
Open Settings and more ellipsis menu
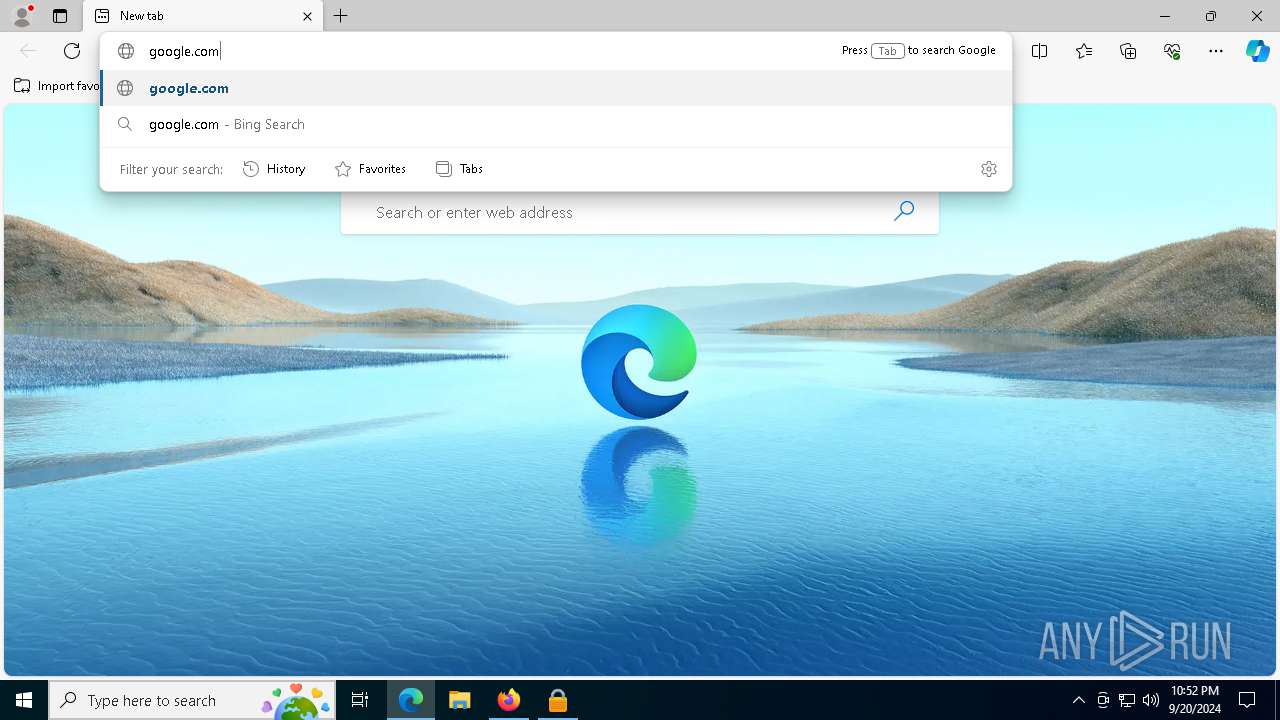pos(1216,51)
